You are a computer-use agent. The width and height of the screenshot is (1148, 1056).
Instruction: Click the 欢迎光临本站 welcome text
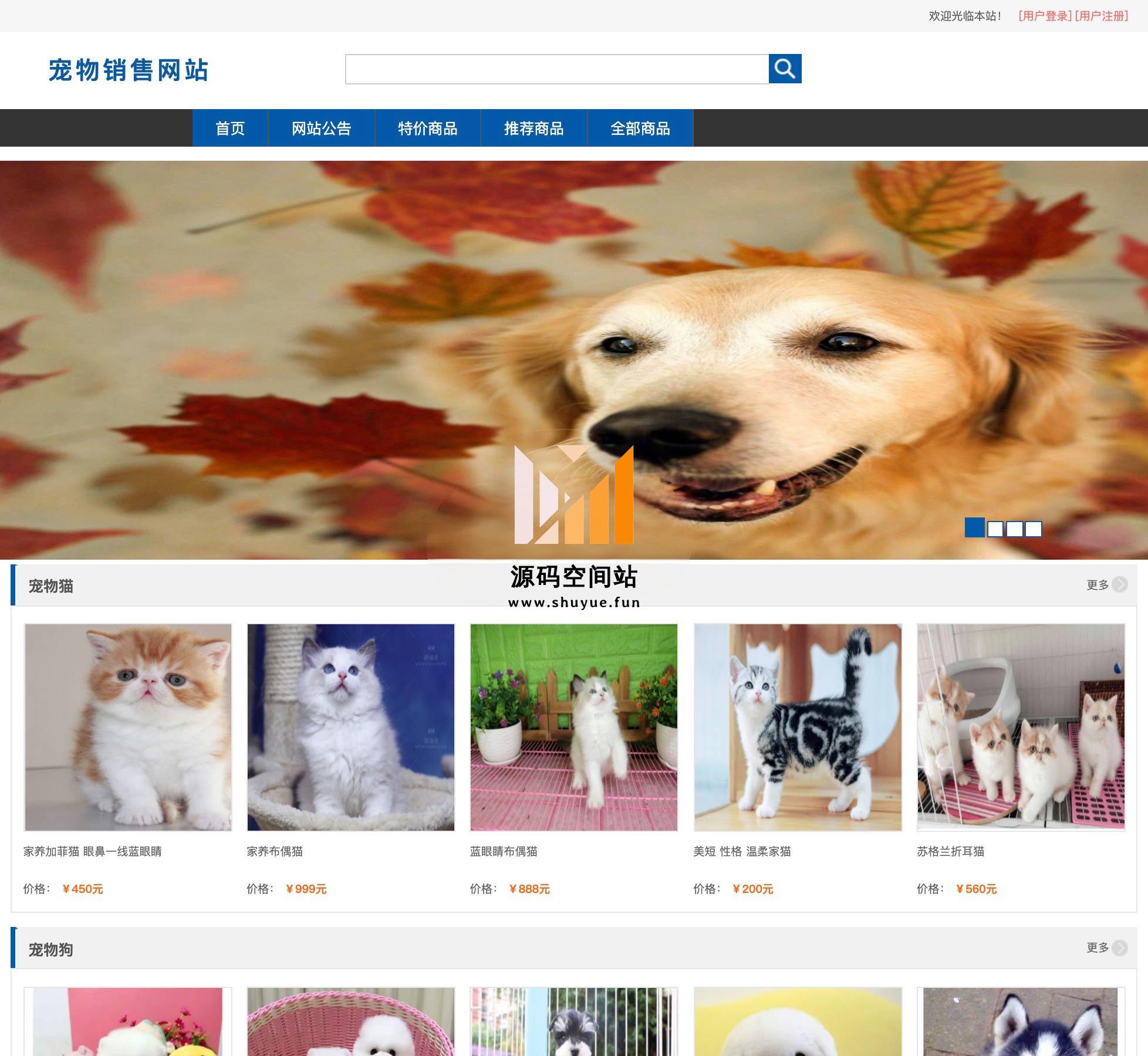[965, 16]
